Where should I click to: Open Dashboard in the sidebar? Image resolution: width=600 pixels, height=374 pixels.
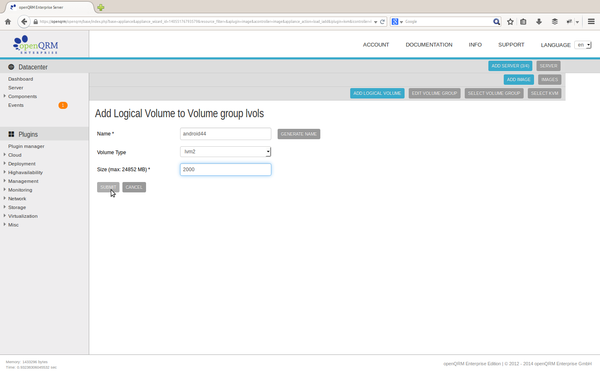click(x=21, y=79)
